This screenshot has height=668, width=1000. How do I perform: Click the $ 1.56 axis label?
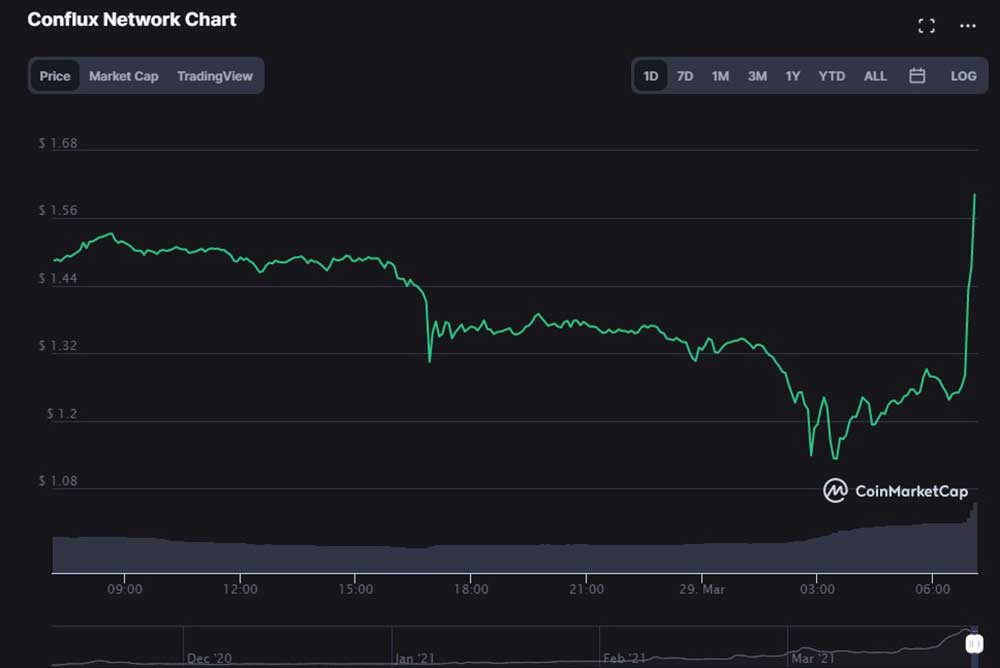[58, 211]
